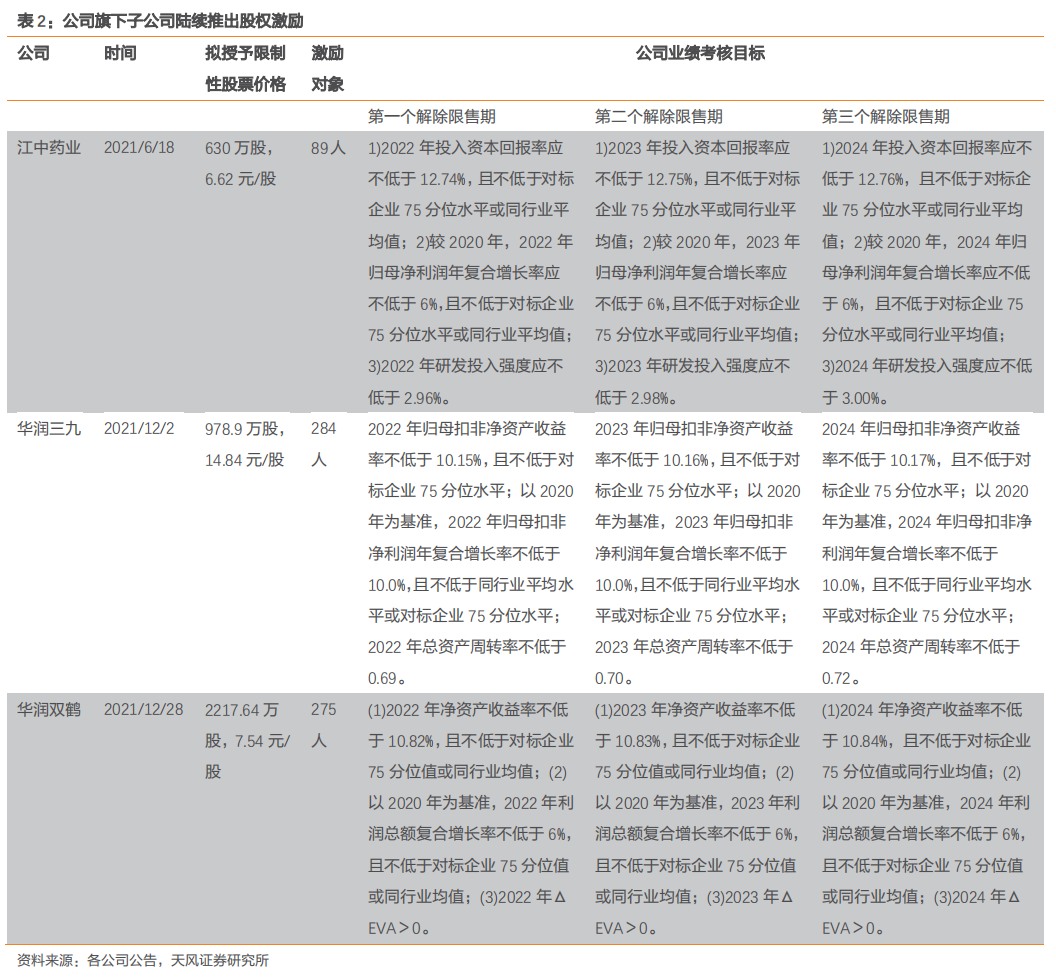Click 江中药业 first period target with 12.74%
This screenshot has width=1056, height=980.
pos(471,273)
